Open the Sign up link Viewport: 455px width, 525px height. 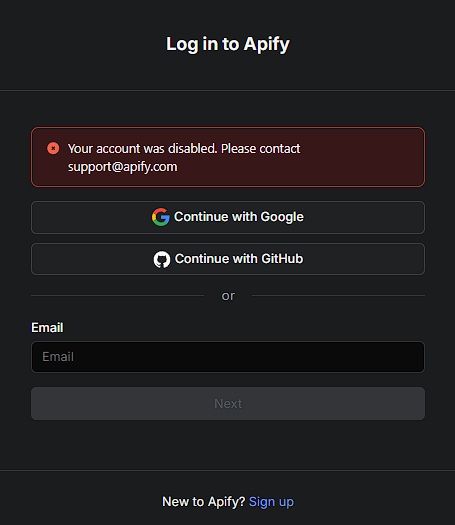click(271, 502)
